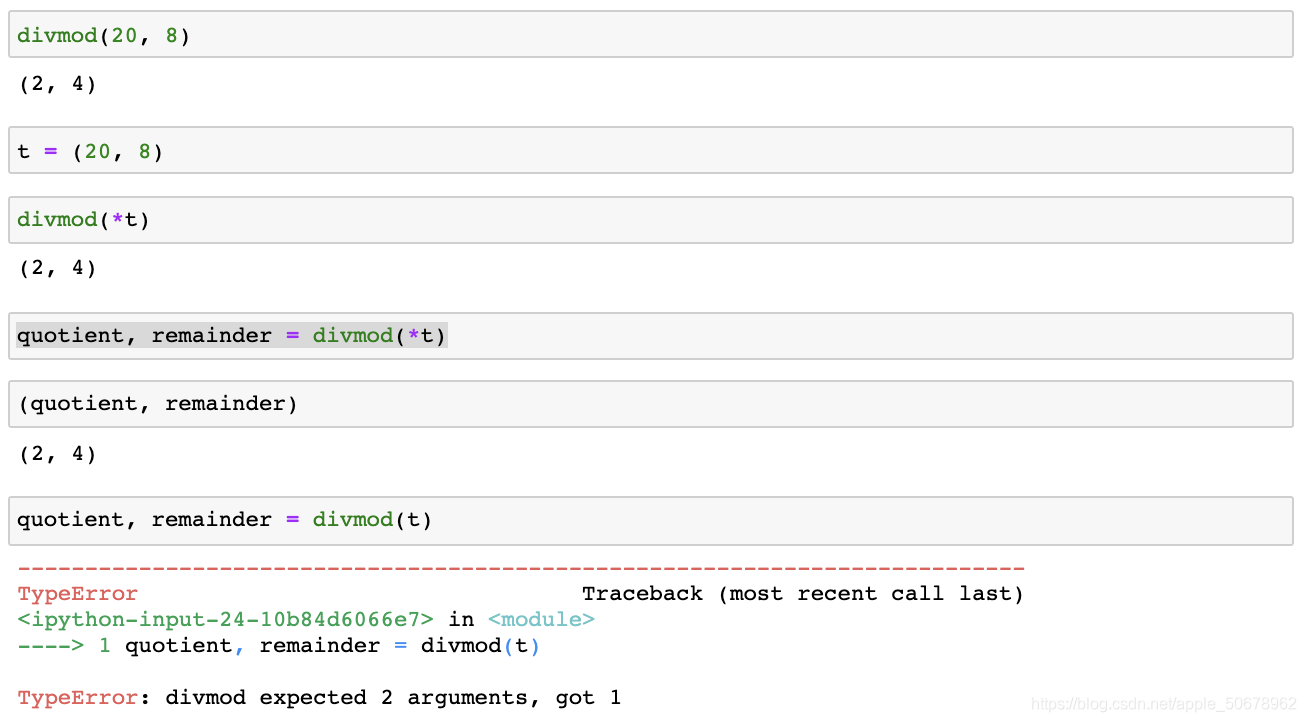Click the code cell reading exactly divmod(*t)
This screenshot has width=1306, height=722.
[651, 220]
